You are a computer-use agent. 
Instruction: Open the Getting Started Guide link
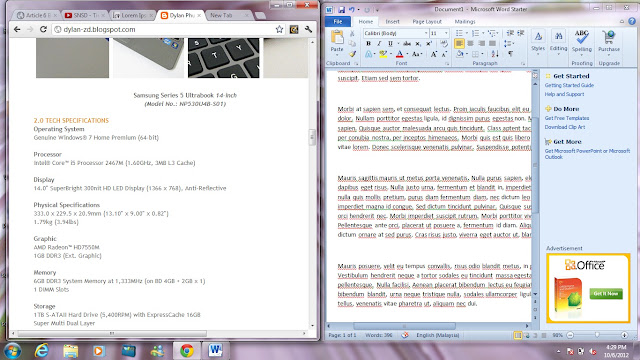click(x=569, y=85)
